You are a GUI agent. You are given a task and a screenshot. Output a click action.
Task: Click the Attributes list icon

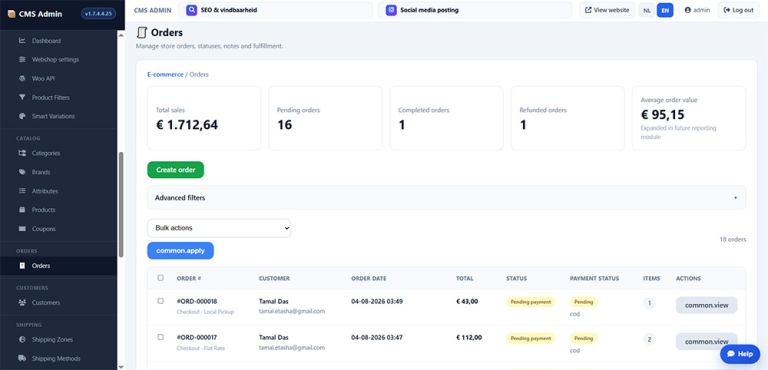22,191
